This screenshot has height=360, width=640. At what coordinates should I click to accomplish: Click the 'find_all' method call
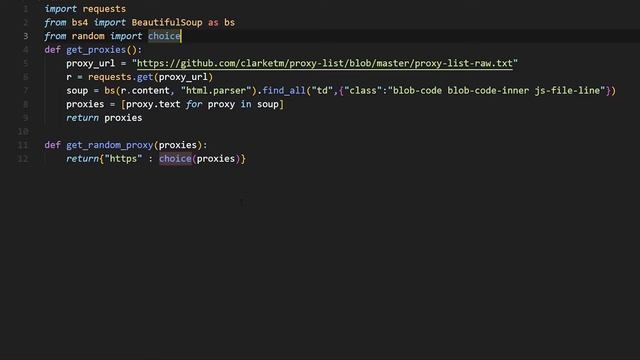[x=284, y=91]
